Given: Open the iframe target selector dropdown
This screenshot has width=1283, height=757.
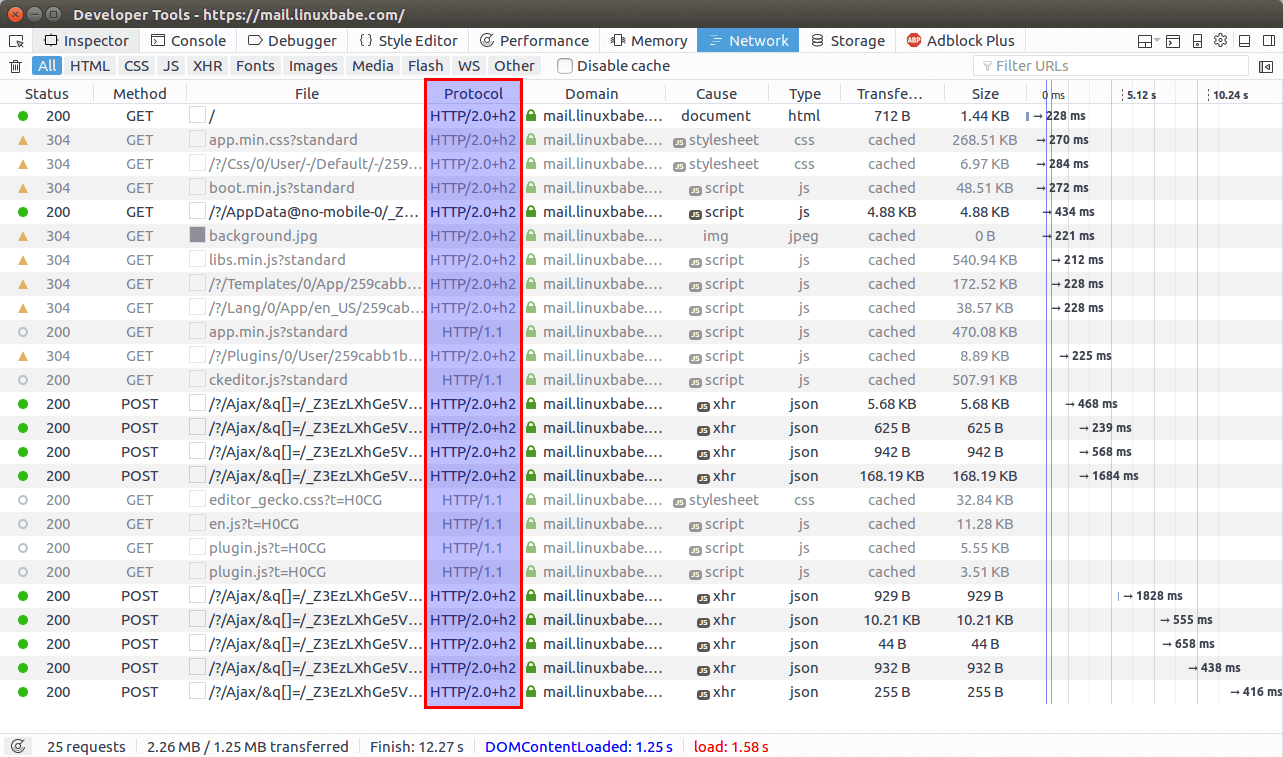Looking at the screenshot, I should 1148,41.
